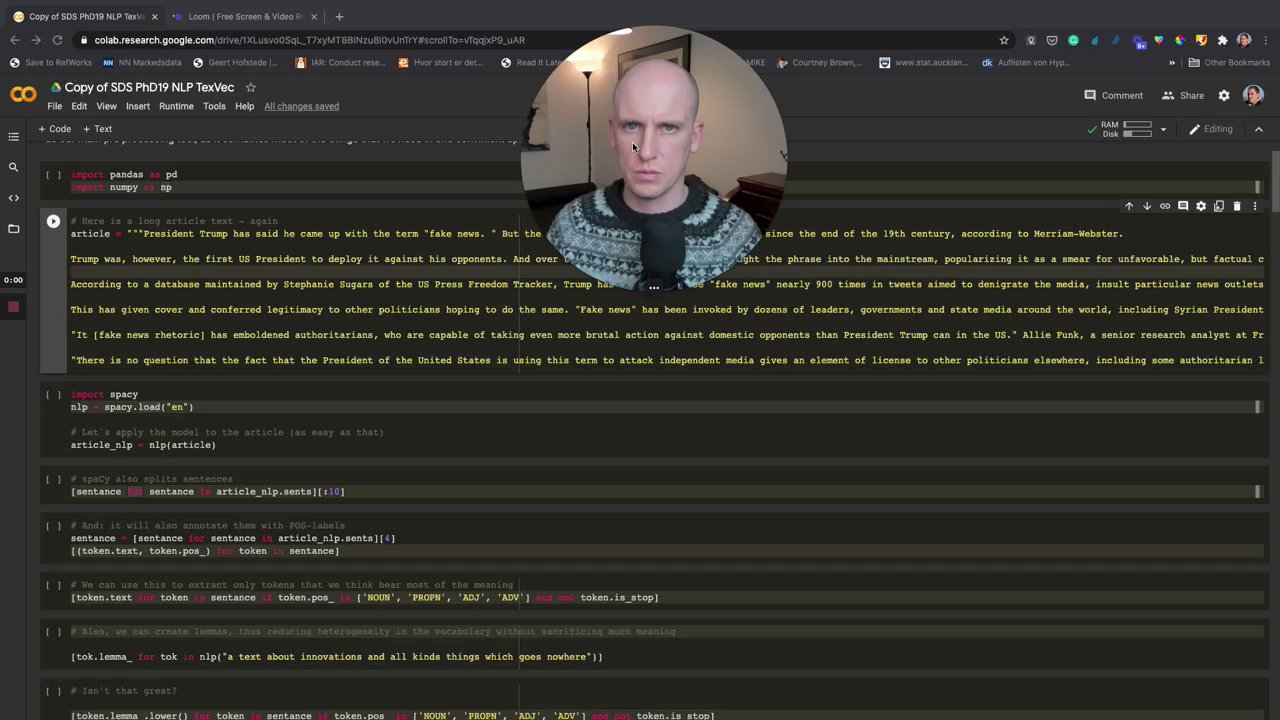Screen dimensions: 1280x720
Task: Open Chrome three-dot menu
Action: [x=1266, y=40]
